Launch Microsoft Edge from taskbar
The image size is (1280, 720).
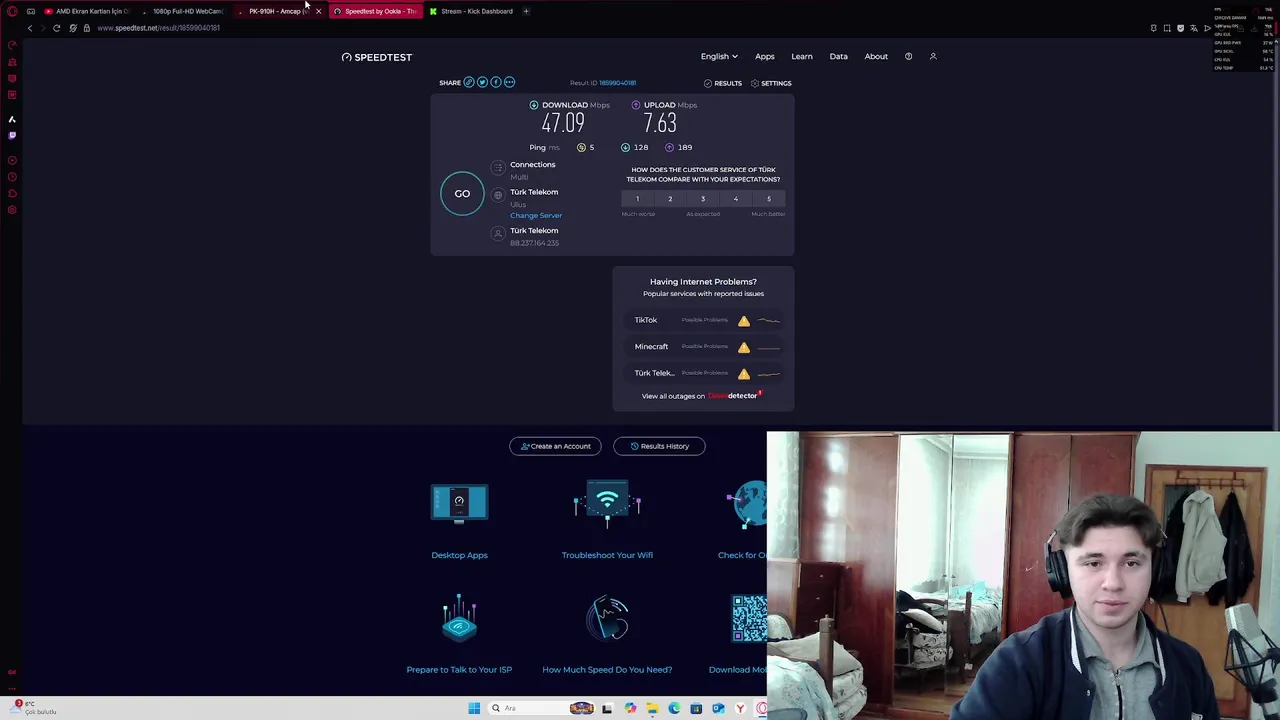[674, 708]
